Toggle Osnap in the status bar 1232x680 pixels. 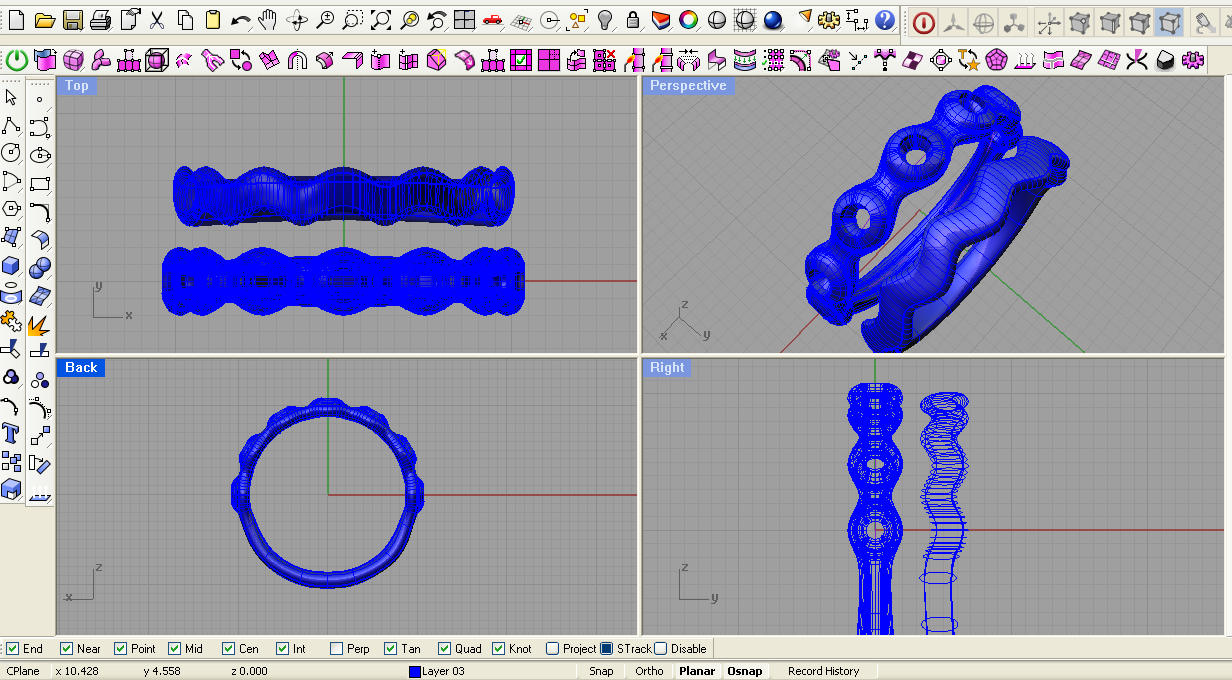tap(744, 671)
